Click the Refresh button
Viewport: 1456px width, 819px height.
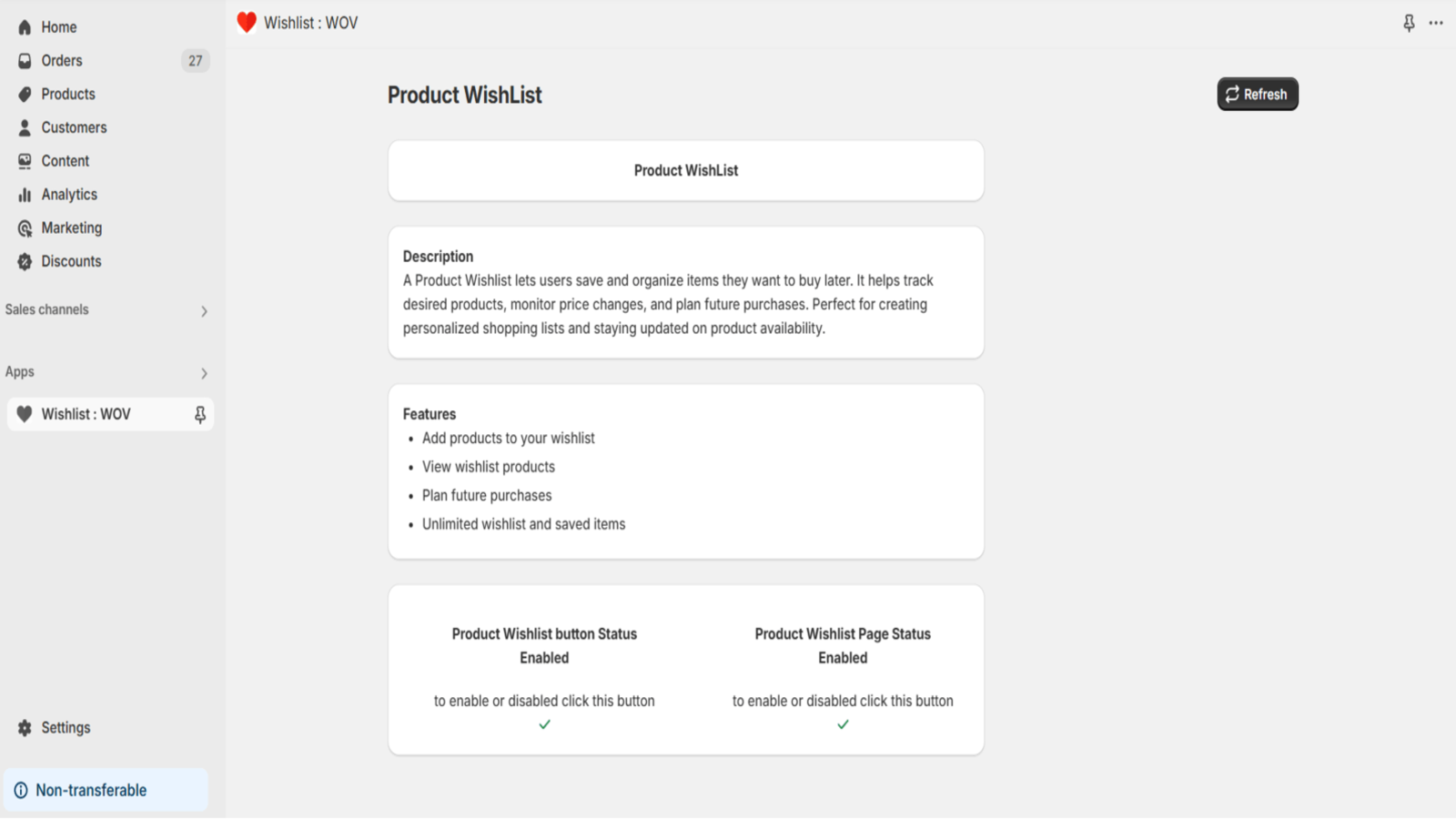tap(1257, 94)
